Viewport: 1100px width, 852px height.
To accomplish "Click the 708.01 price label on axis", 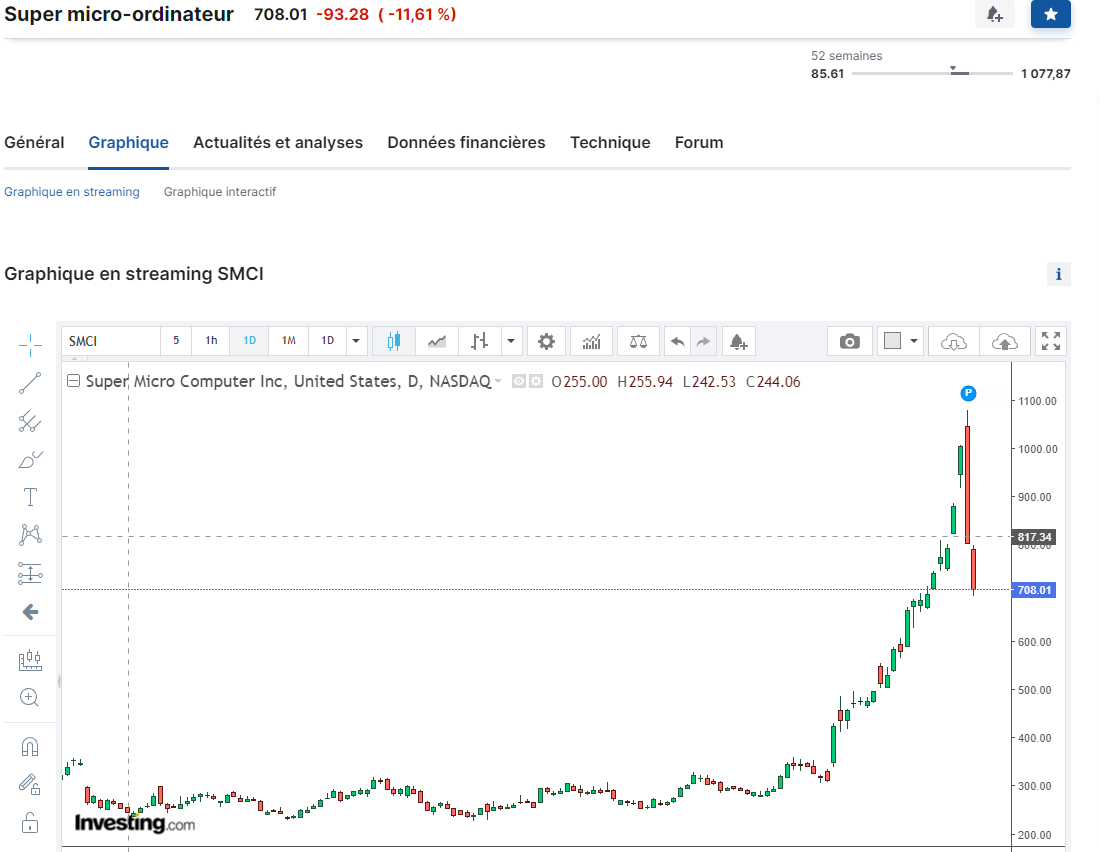I will click(x=1034, y=590).
